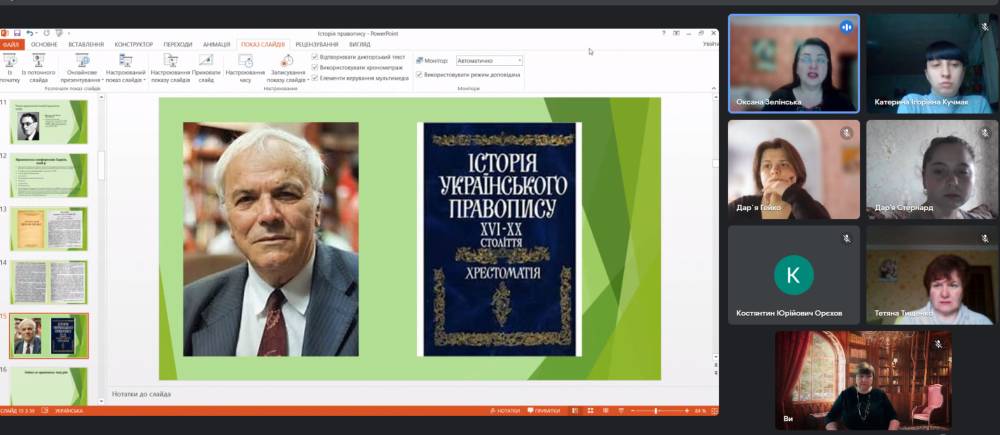1000x435 pixels.
Task: Switch to the Вставлення ribbon tab
Action: click(x=86, y=45)
